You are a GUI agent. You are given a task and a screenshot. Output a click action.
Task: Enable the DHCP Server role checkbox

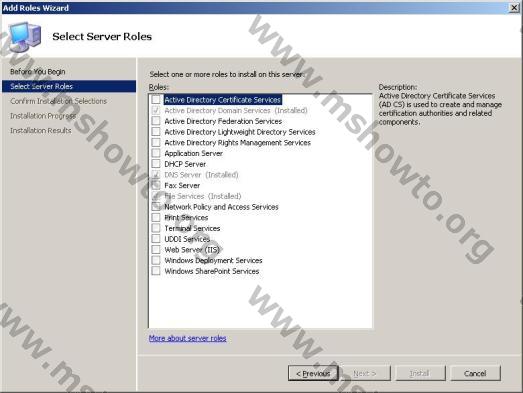pos(156,164)
